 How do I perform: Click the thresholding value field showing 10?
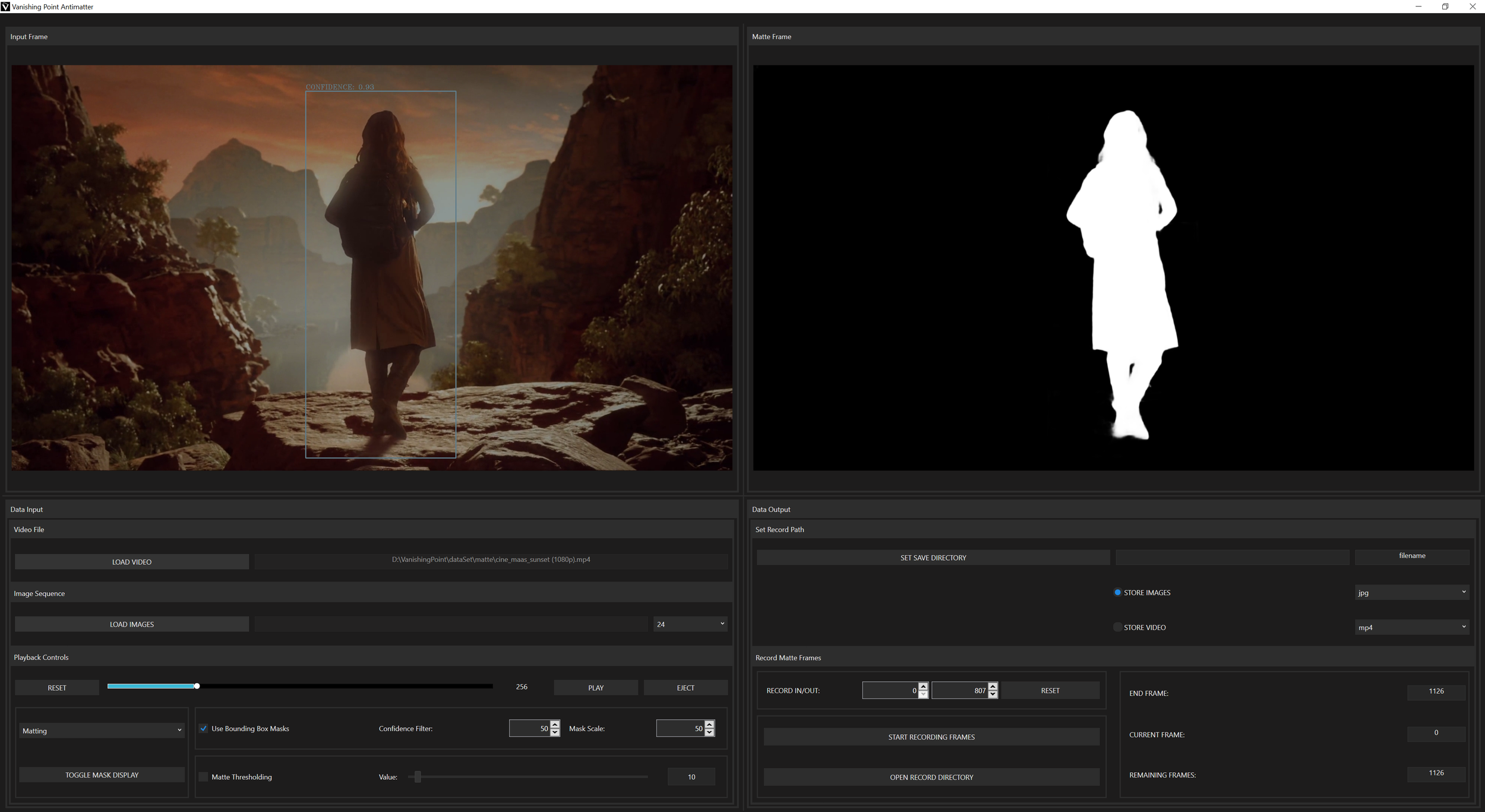(691, 776)
